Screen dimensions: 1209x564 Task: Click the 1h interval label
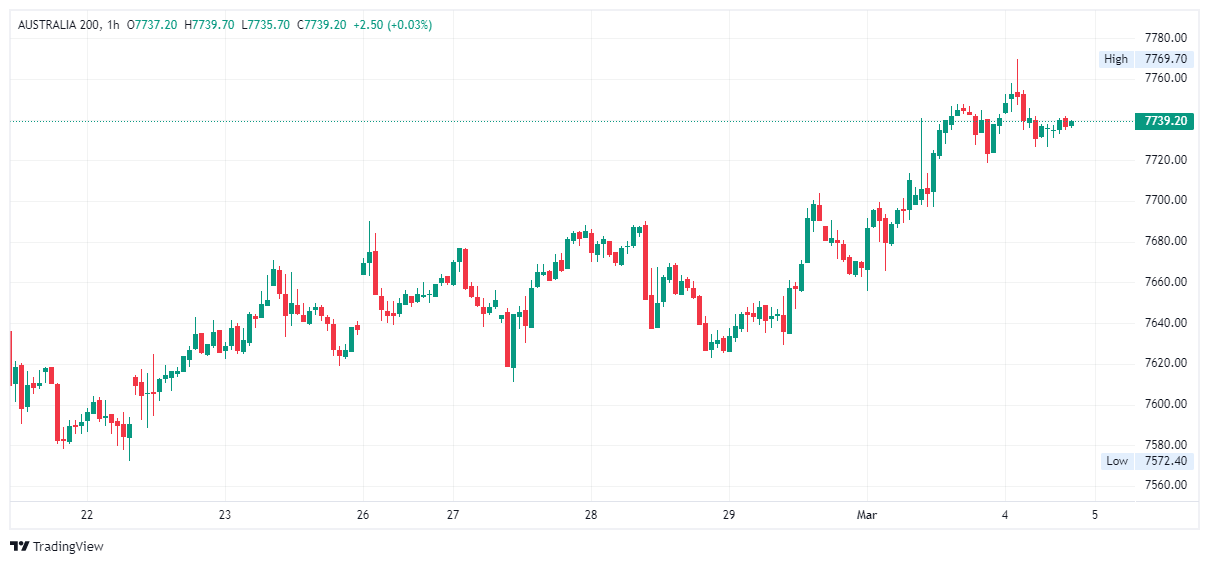(111, 24)
